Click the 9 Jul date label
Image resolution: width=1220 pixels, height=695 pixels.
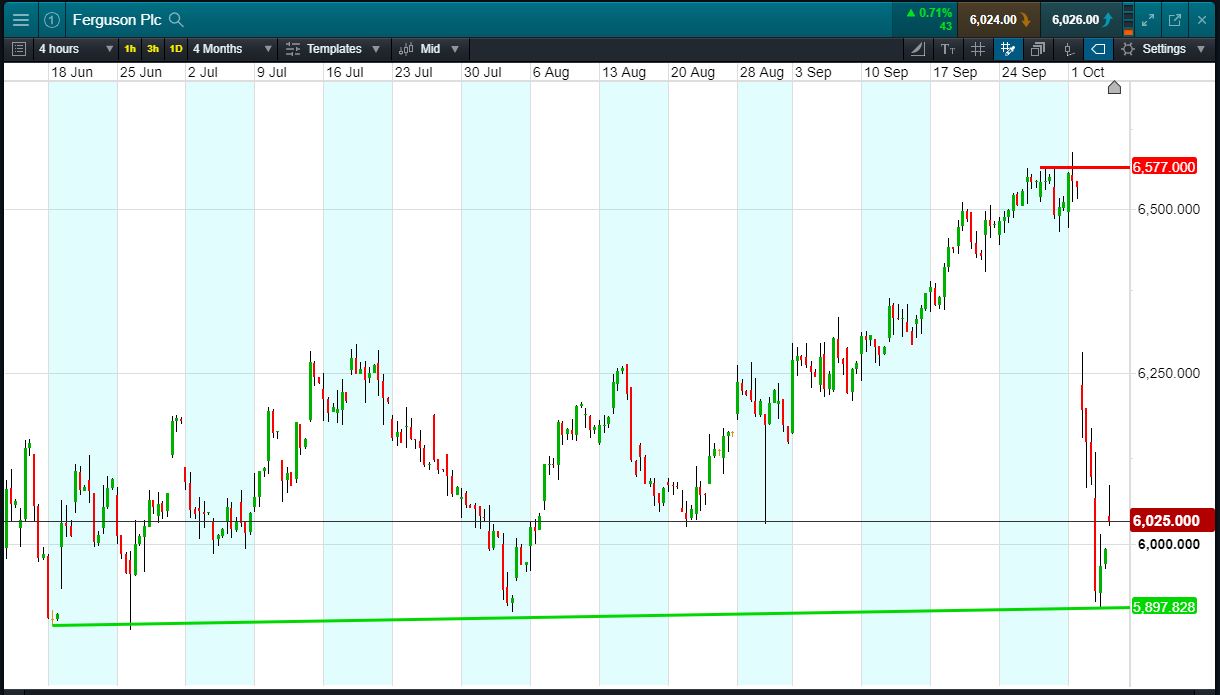272,72
